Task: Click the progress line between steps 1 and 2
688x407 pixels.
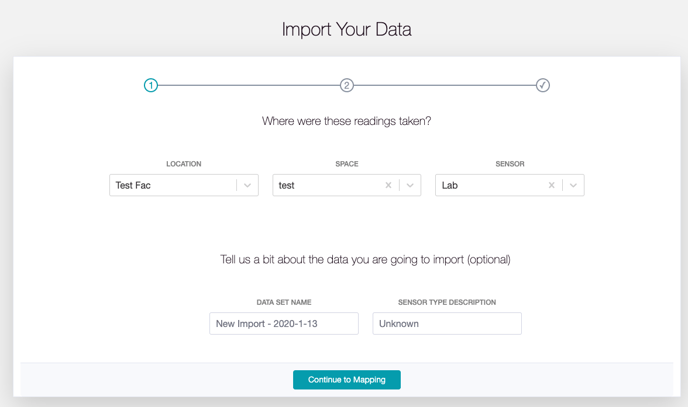Action: point(249,85)
